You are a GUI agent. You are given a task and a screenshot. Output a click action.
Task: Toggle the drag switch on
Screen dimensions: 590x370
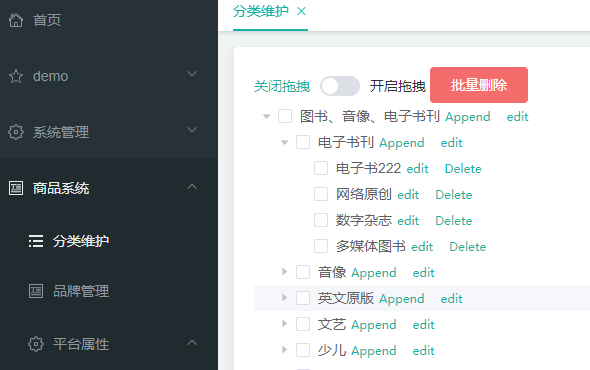point(340,86)
